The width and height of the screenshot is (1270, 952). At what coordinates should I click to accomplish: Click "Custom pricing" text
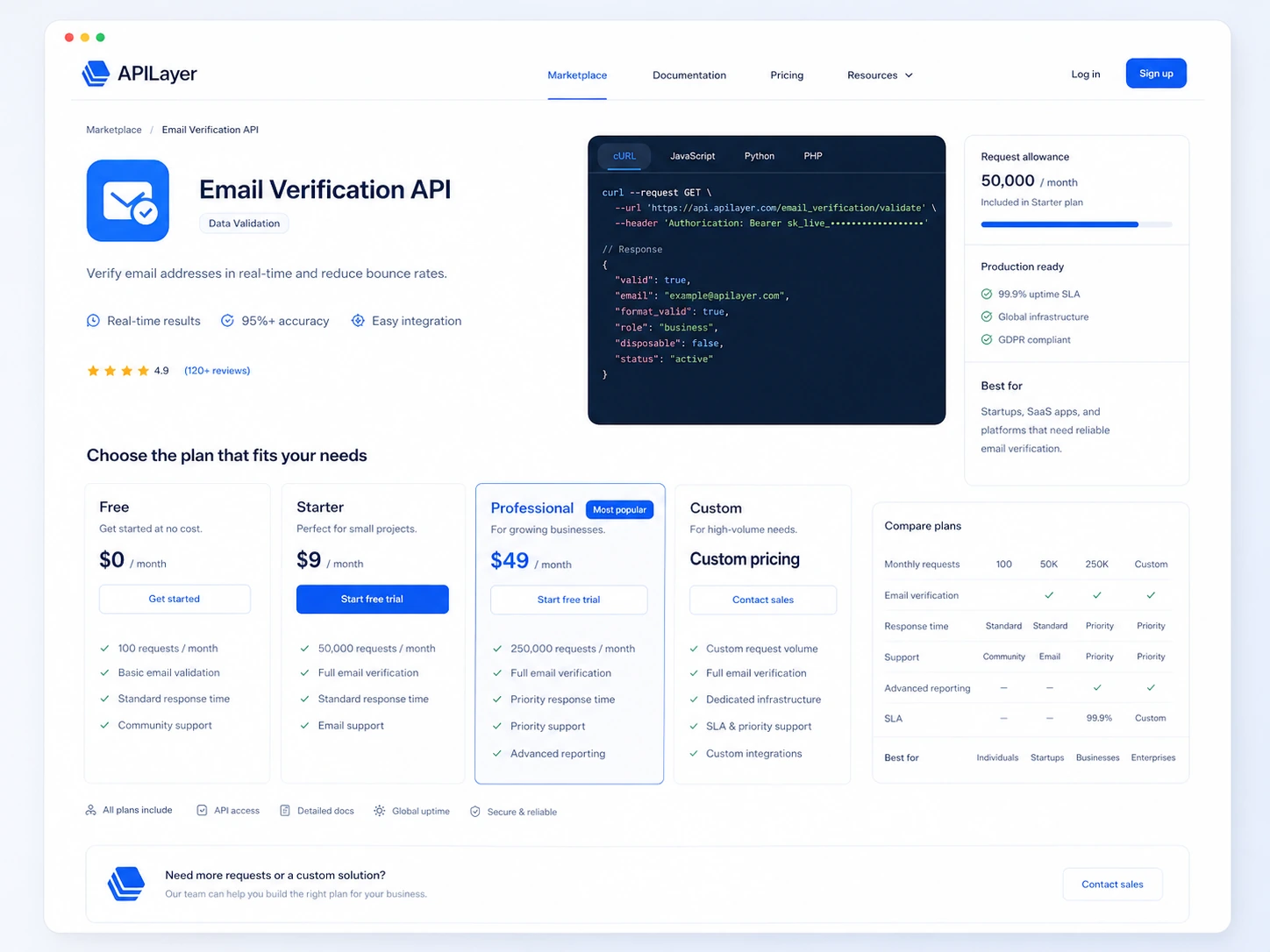[745, 559]
